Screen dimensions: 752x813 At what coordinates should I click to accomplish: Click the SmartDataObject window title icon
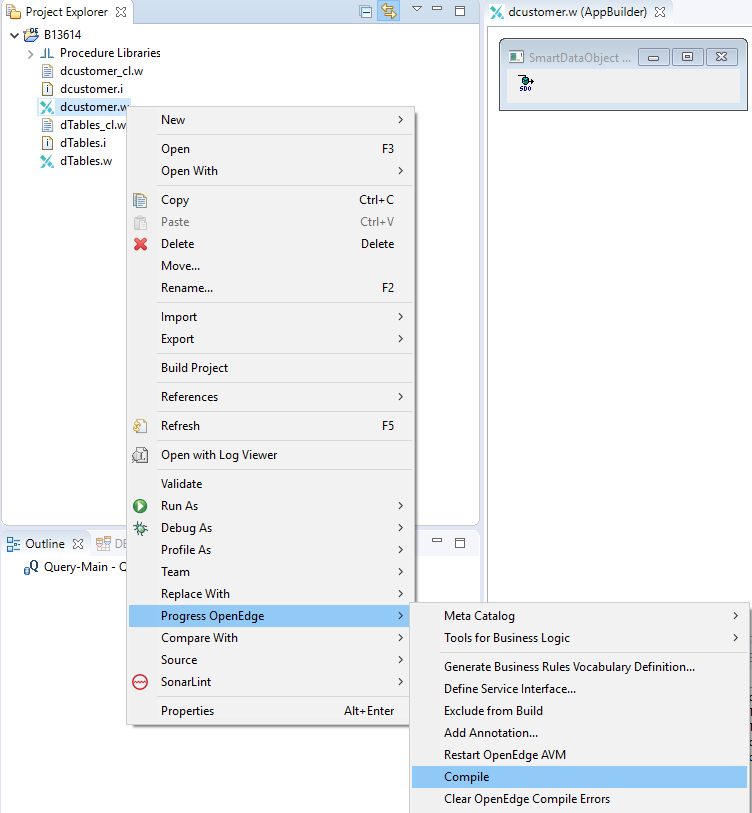coord(516,57)
